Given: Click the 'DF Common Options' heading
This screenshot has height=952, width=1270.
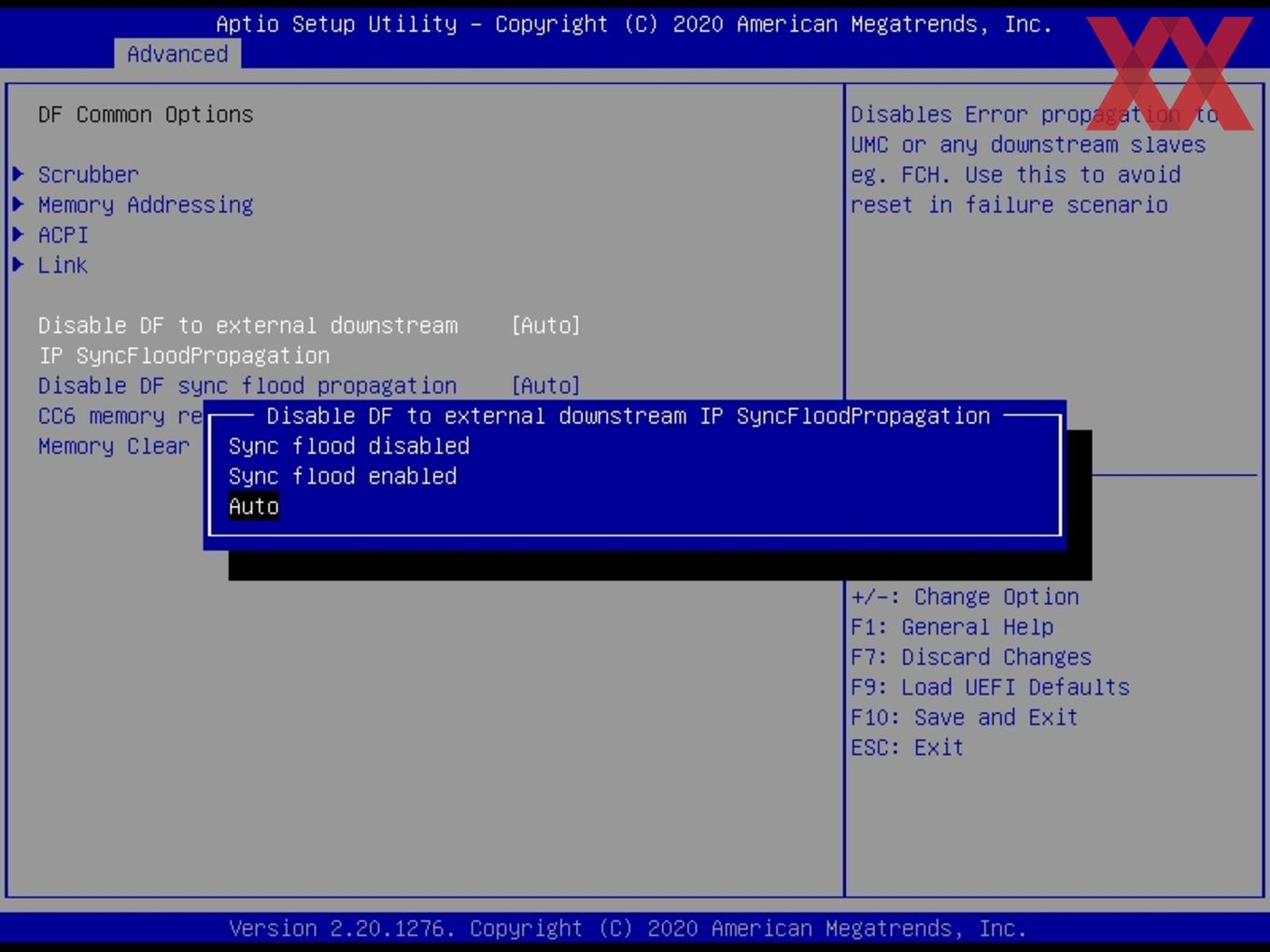Looking at the screenshot, I should click(146, 115).
